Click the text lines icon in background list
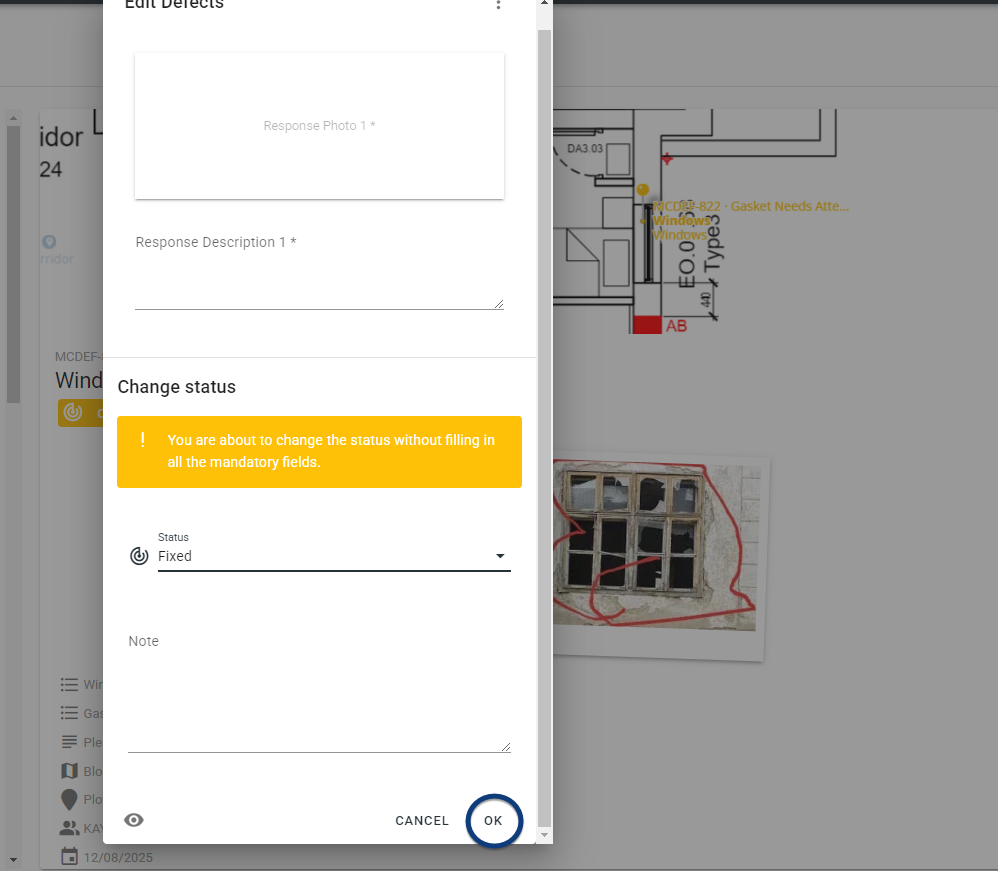 (69, 742)
